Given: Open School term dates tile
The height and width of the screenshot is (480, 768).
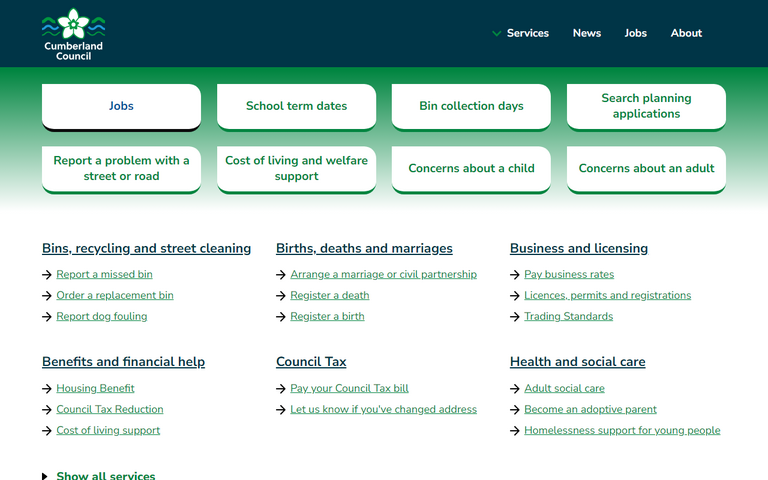Looking at the screenshot, I should pyautogui.click(x=296, y=106).
